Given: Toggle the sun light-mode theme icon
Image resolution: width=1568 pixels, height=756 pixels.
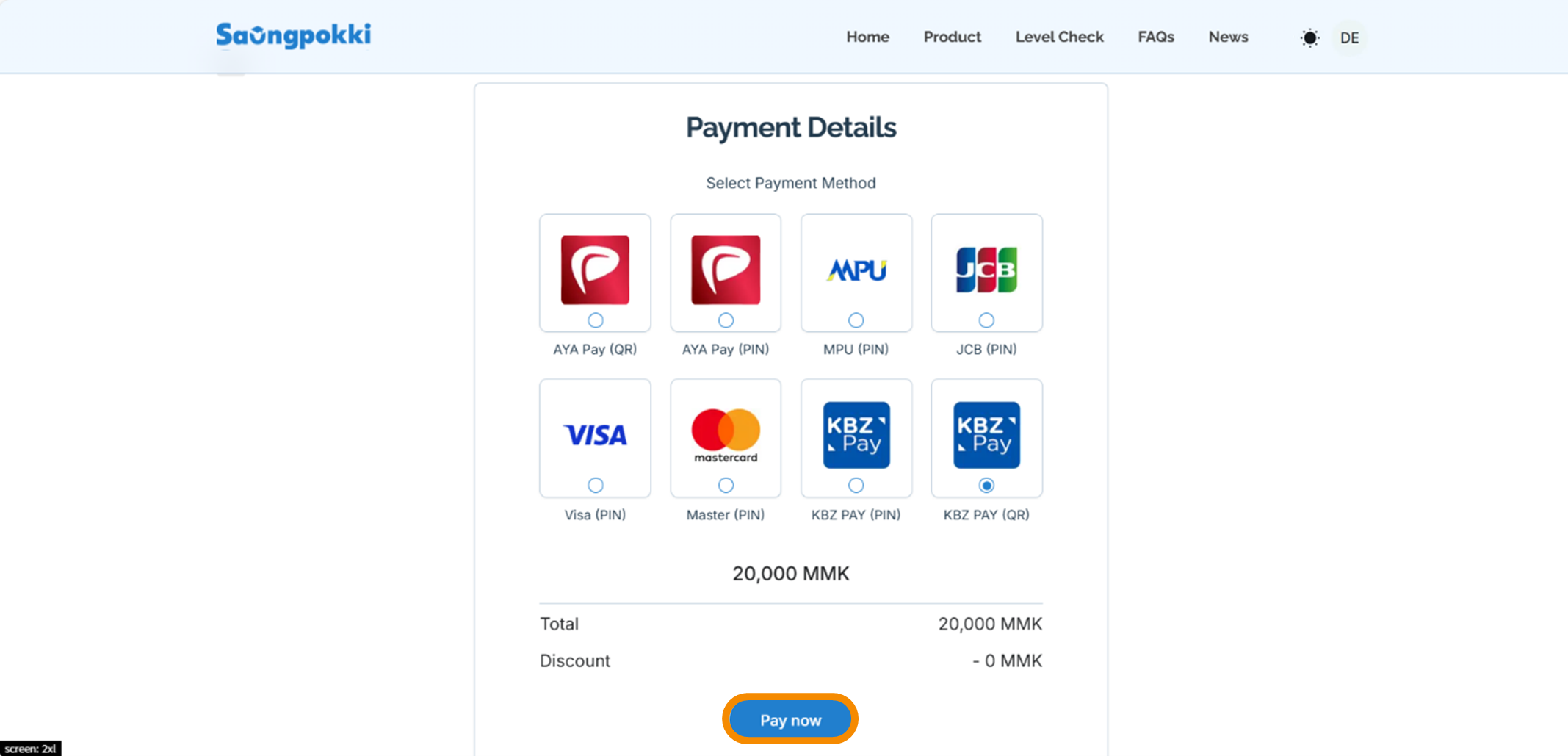Looking at the screenshot, I should [x=1309, y=37].
